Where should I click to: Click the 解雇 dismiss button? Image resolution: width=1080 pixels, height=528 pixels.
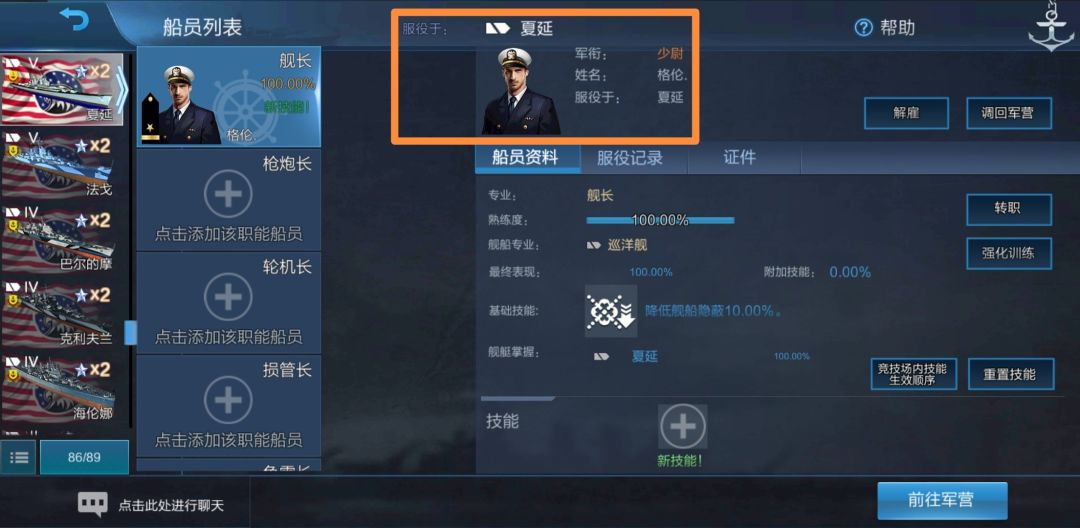tap(906, 113)
